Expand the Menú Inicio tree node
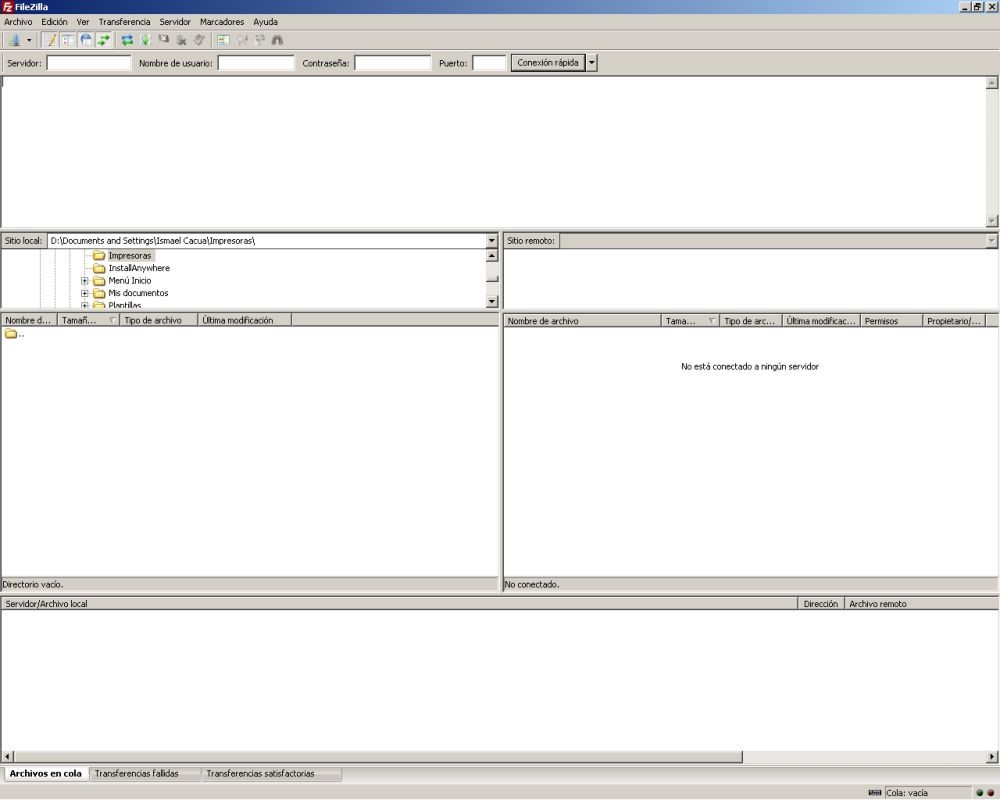Image resolution: width=1000 pixels, height=800 pixels. [x=85, y=281]
